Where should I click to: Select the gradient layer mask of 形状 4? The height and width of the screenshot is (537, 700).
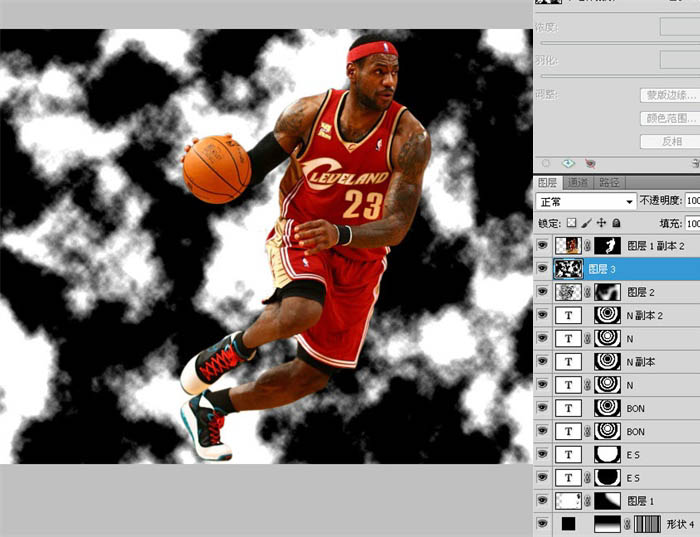point(608,525)
